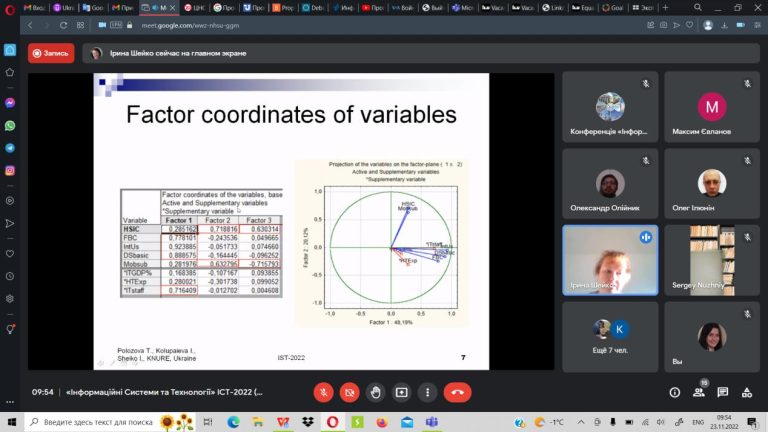Screen dimensions: 768x432
Task: Open notification center in taskbar
Action: [x=753, y=422]
